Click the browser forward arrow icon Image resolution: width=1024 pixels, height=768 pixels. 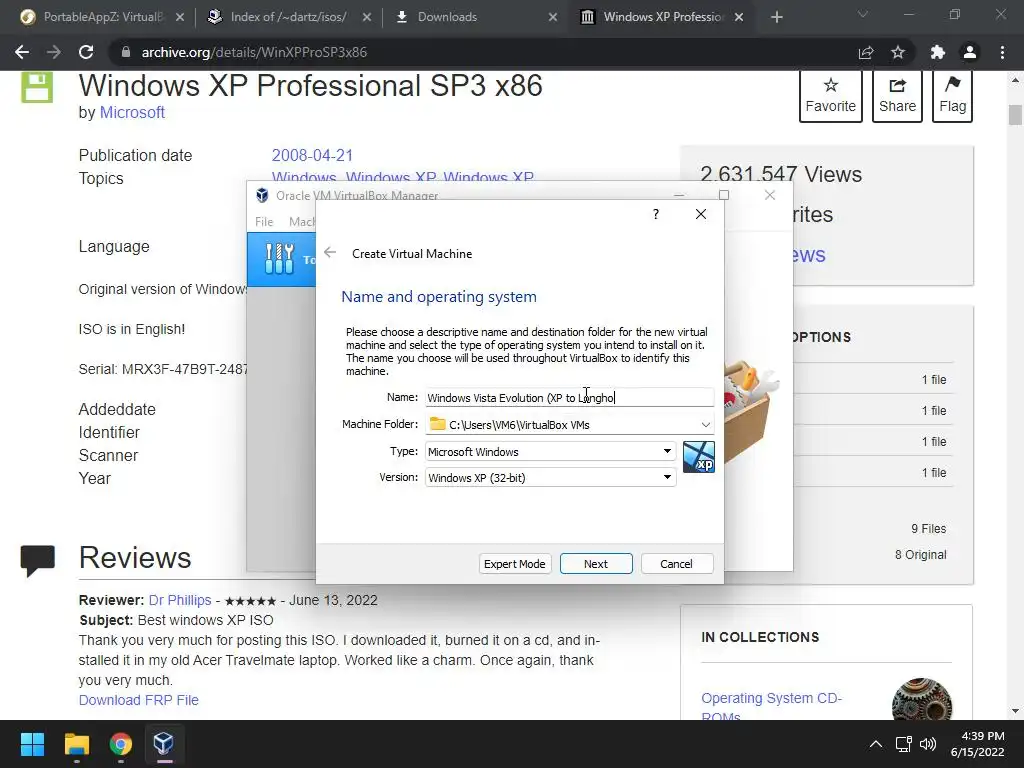[x=54, y=52]
